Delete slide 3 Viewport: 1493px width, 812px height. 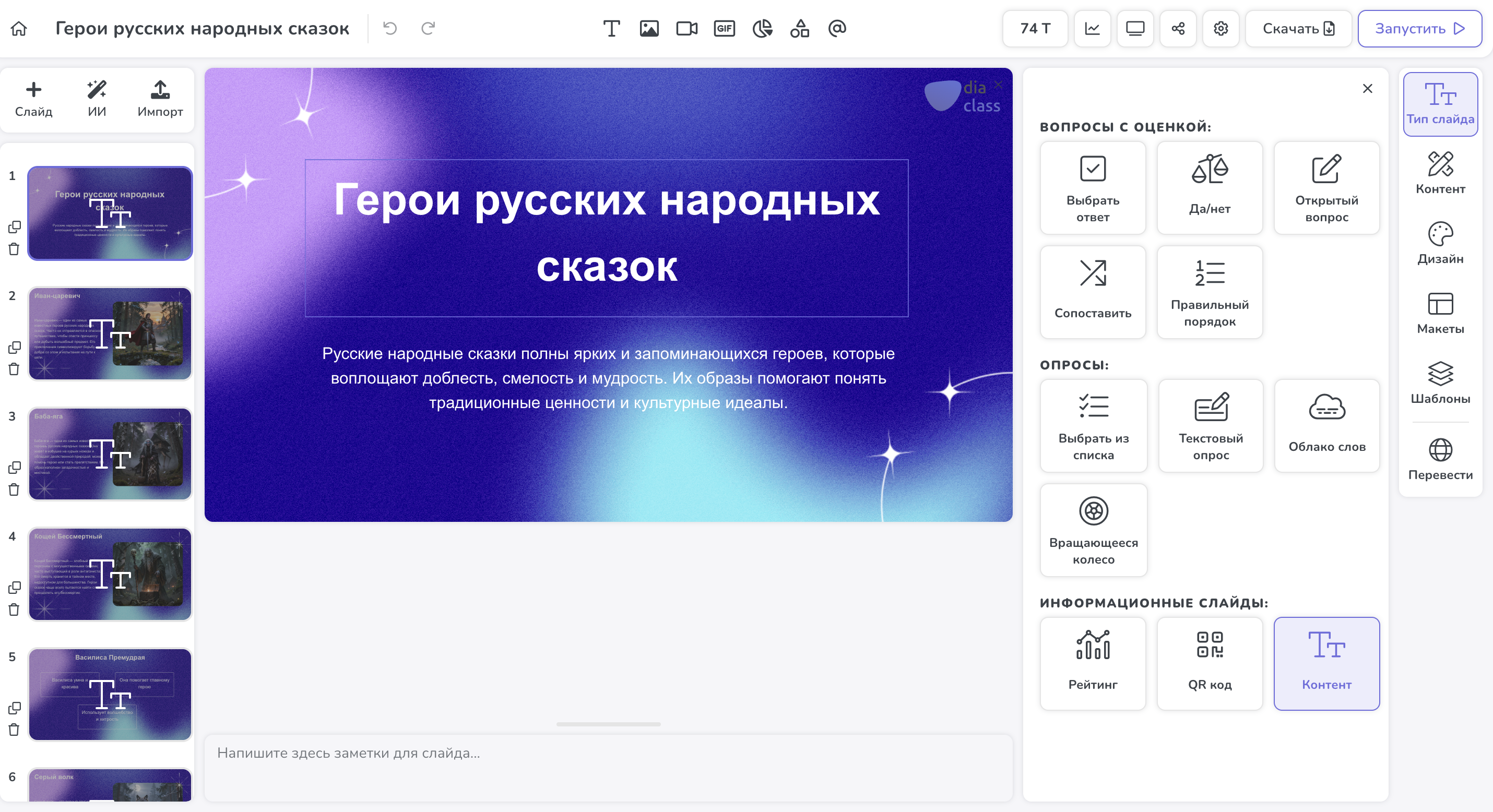pos(15,489)
